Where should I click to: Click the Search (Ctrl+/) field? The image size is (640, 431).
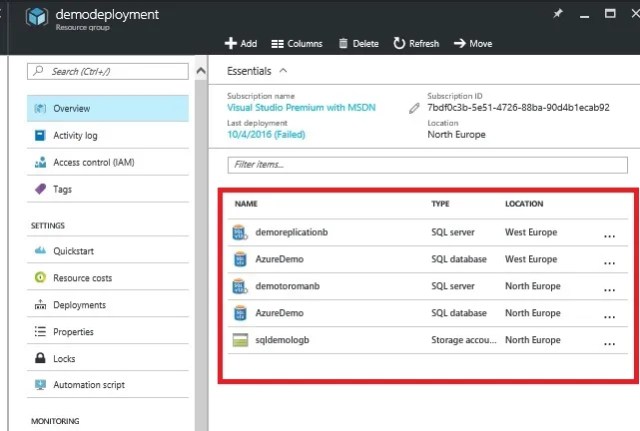108,71
